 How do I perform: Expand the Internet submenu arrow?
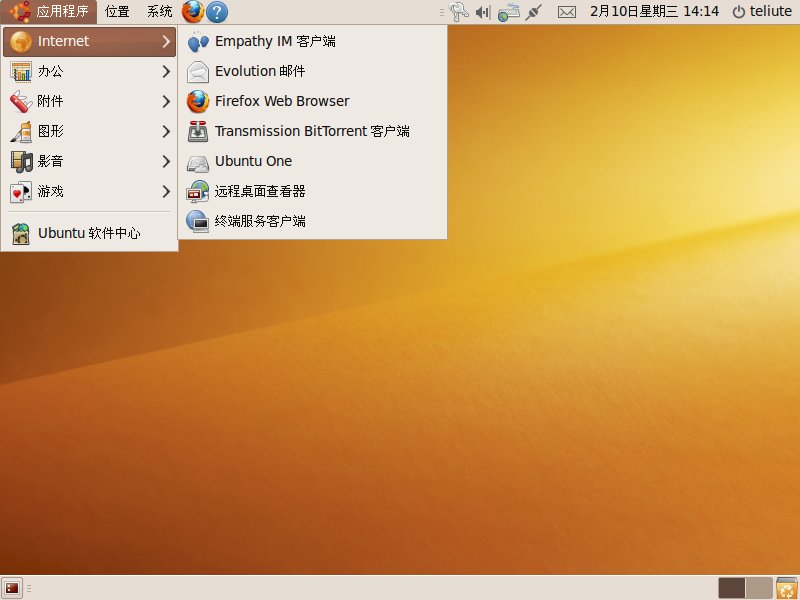click(x=166, y=41)
